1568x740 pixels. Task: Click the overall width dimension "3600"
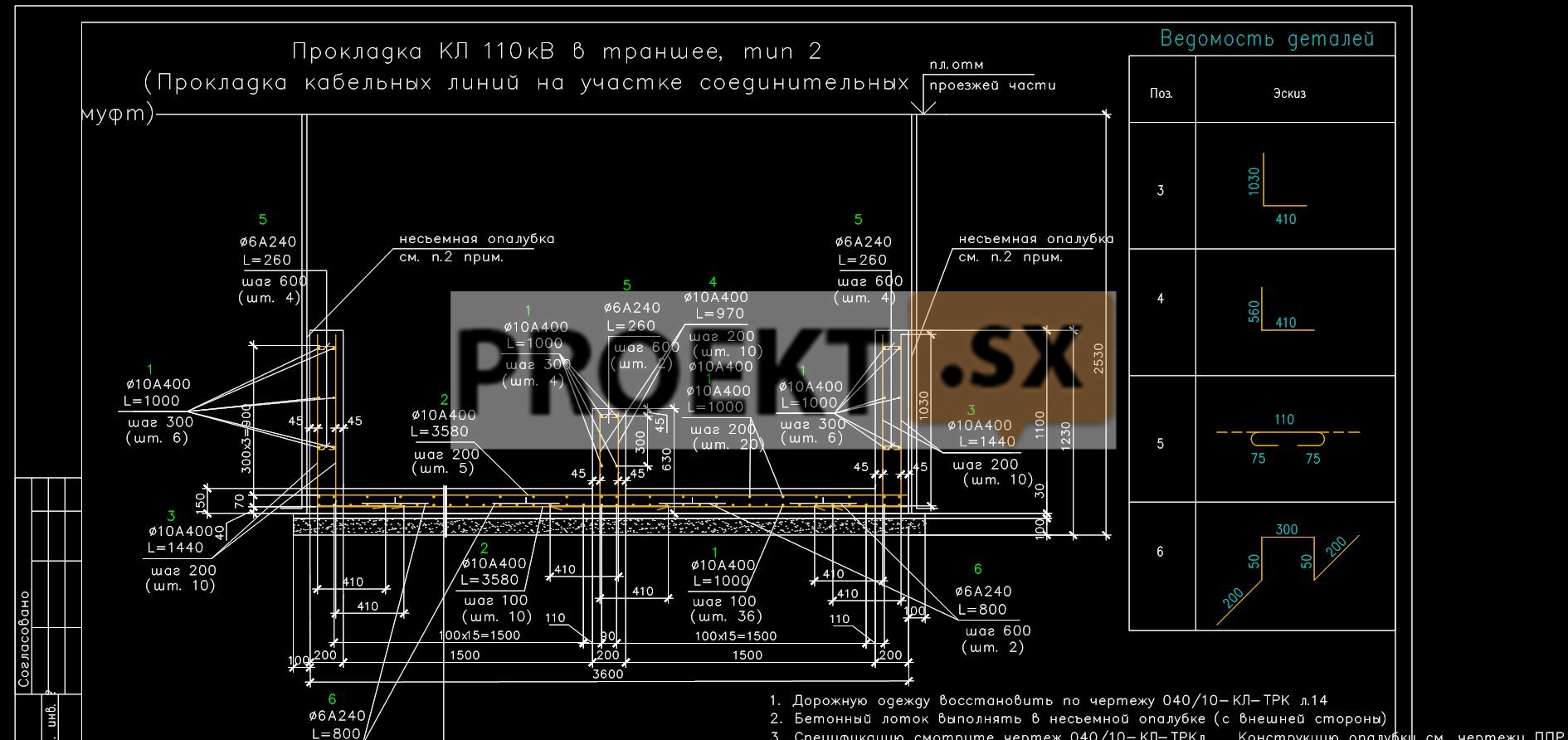pyautogui.click(x=607, y=674)
